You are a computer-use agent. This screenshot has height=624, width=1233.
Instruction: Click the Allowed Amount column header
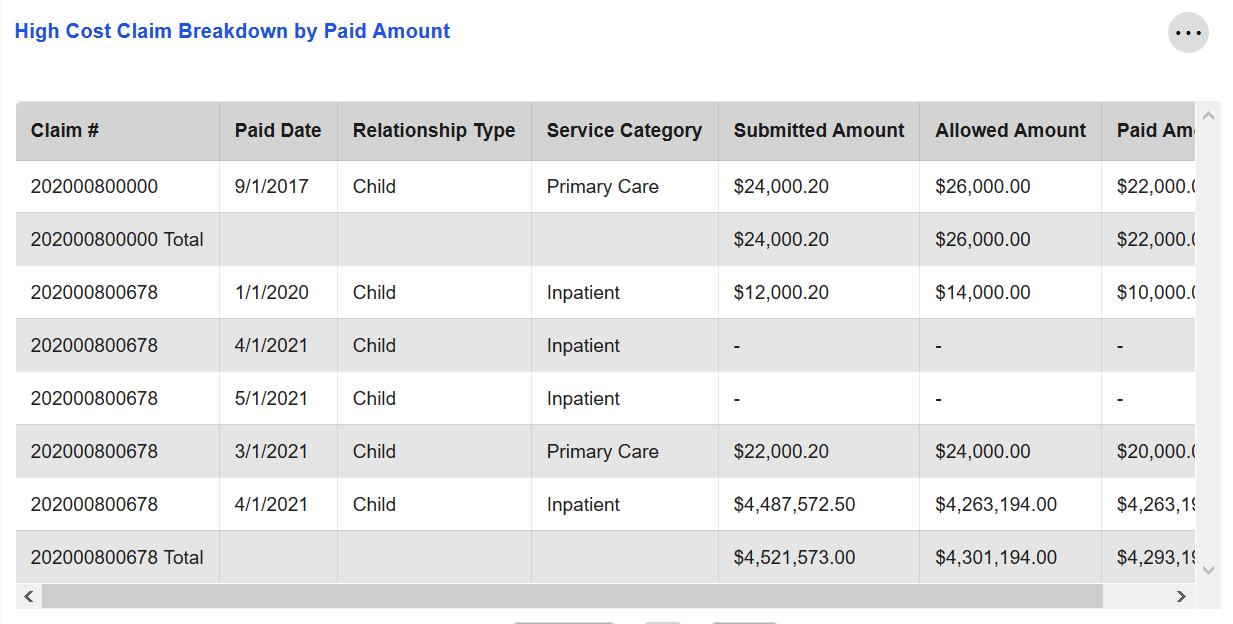(1010, 131)
